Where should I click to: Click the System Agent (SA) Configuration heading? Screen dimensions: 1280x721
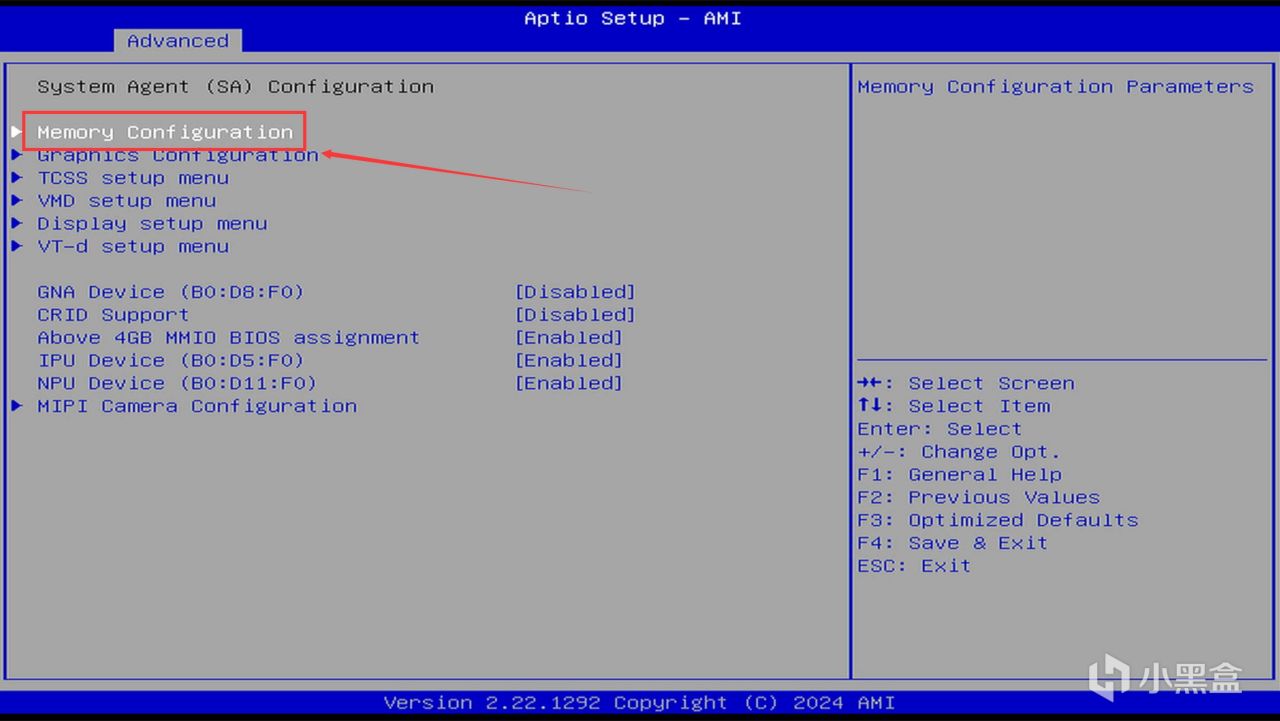[236, 87]
